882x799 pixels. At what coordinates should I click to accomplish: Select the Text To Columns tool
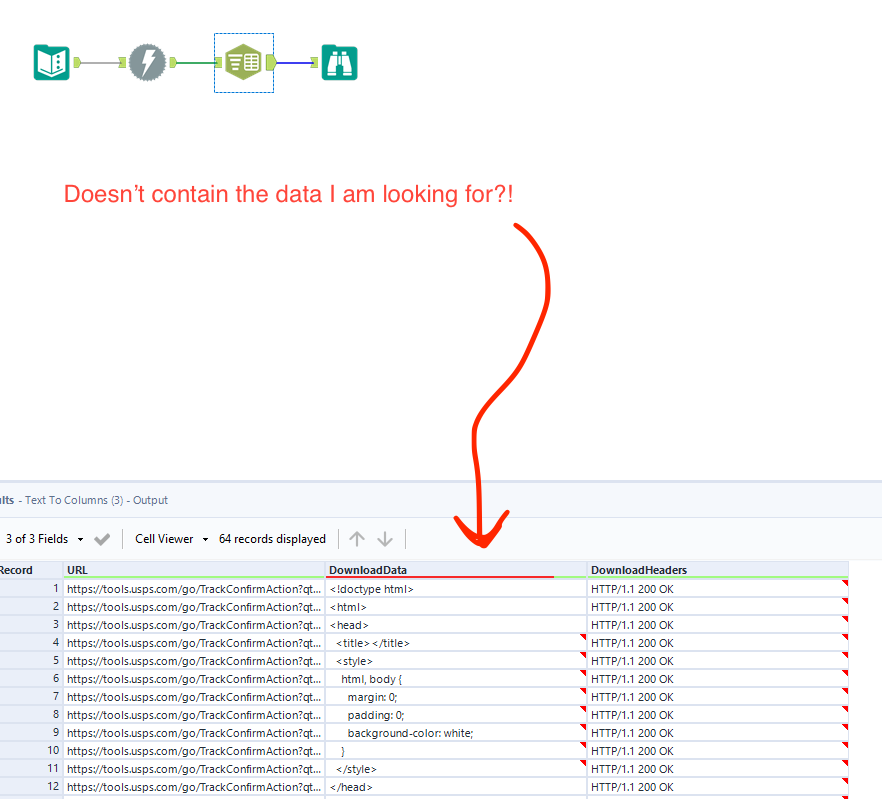243,62
